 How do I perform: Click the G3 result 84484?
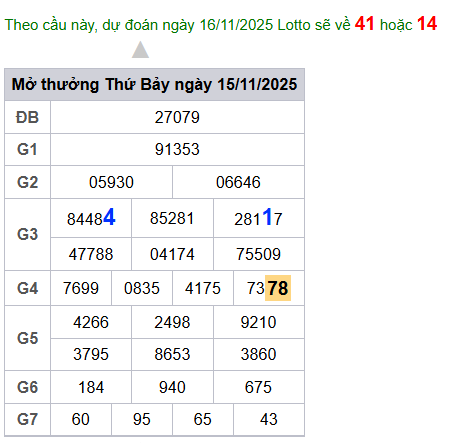click(x=91, y=218)
